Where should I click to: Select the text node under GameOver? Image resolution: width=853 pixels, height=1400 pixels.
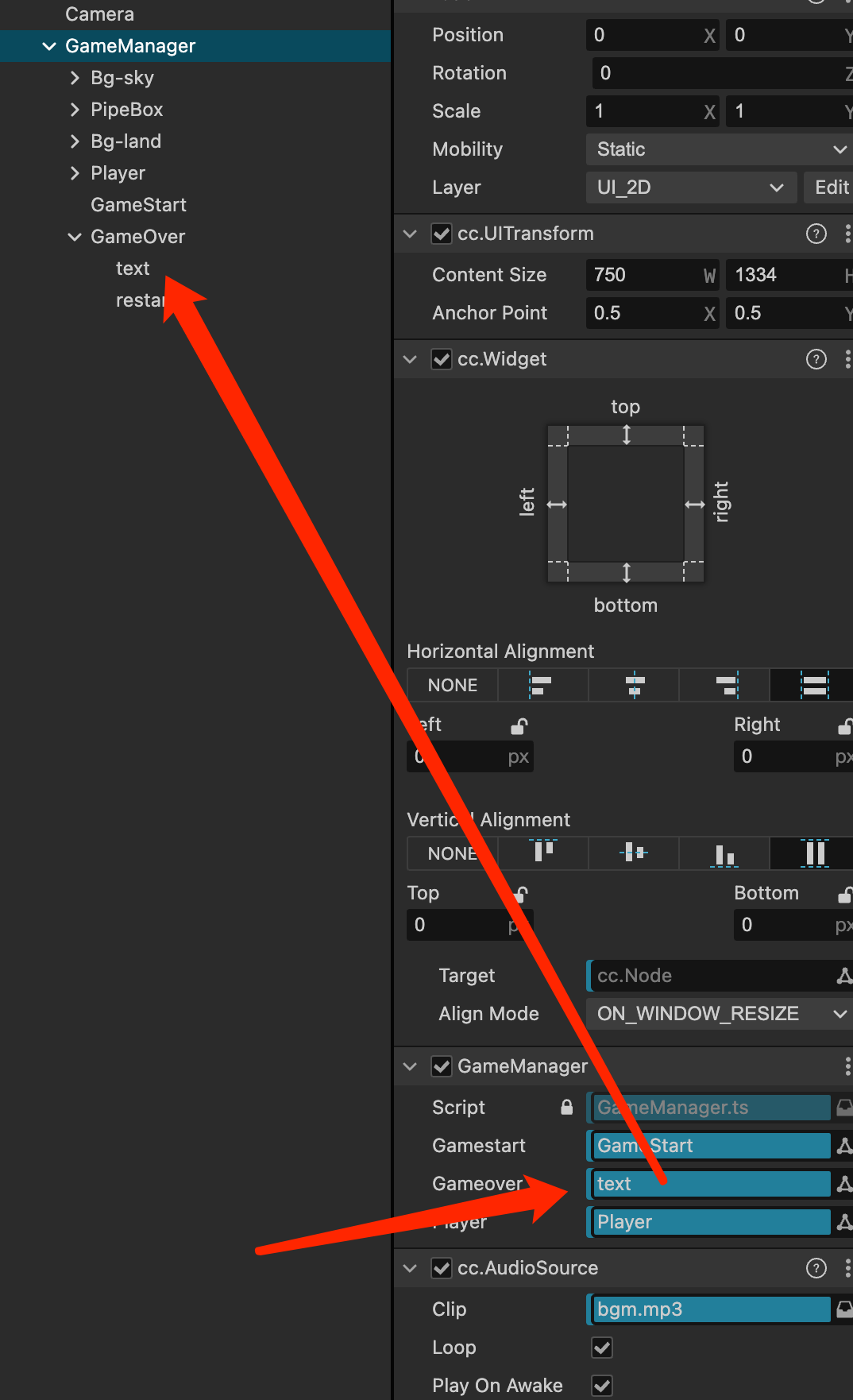tap(133, 269)
